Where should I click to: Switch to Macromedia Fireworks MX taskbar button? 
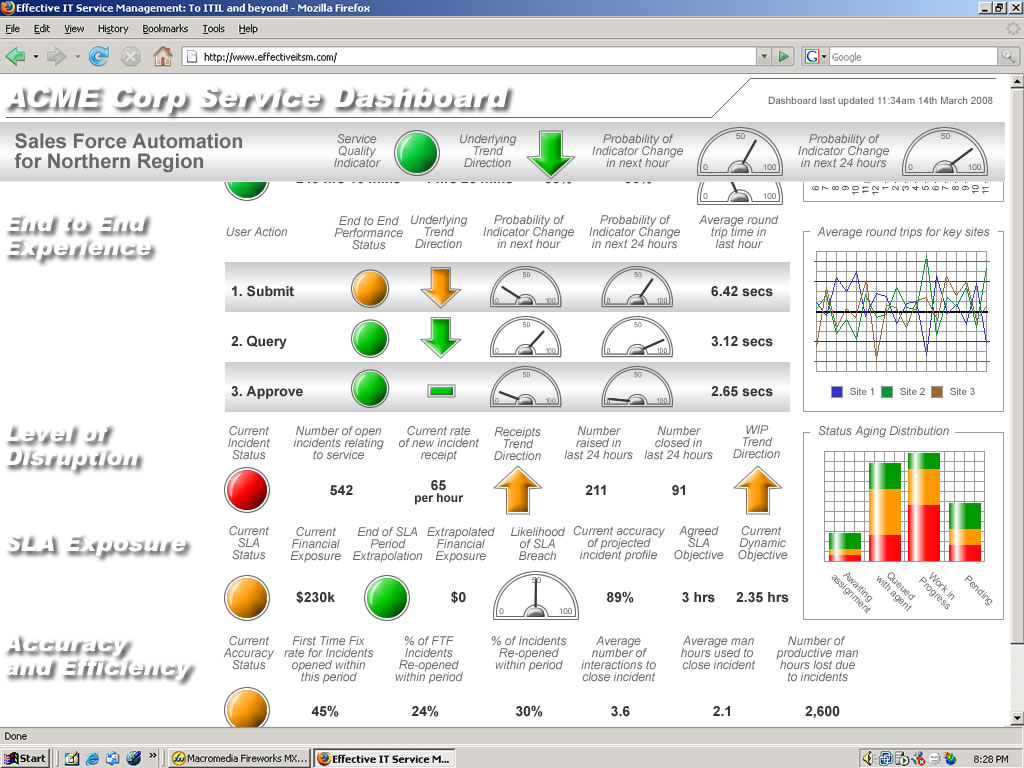(x=240, y=758)
